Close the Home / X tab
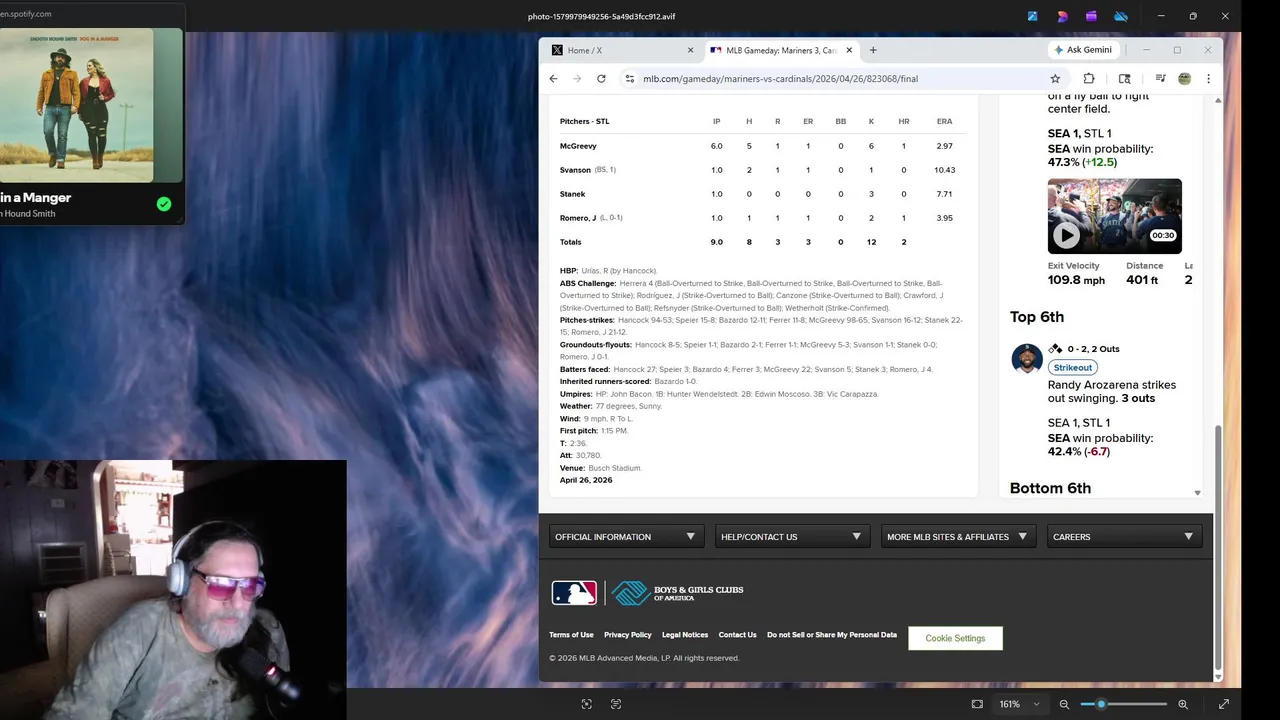 tap(690, 50)
